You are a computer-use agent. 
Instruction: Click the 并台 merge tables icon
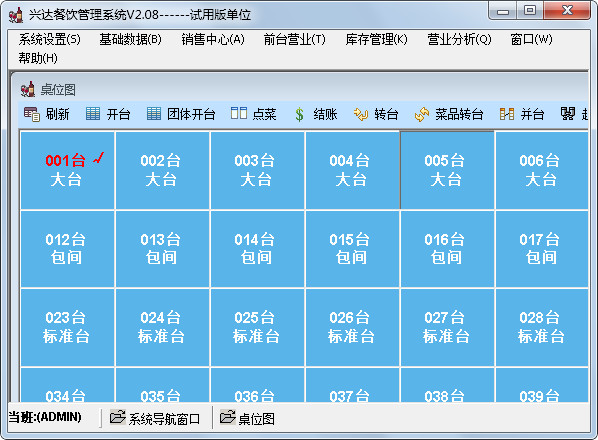tap(507, 114)
